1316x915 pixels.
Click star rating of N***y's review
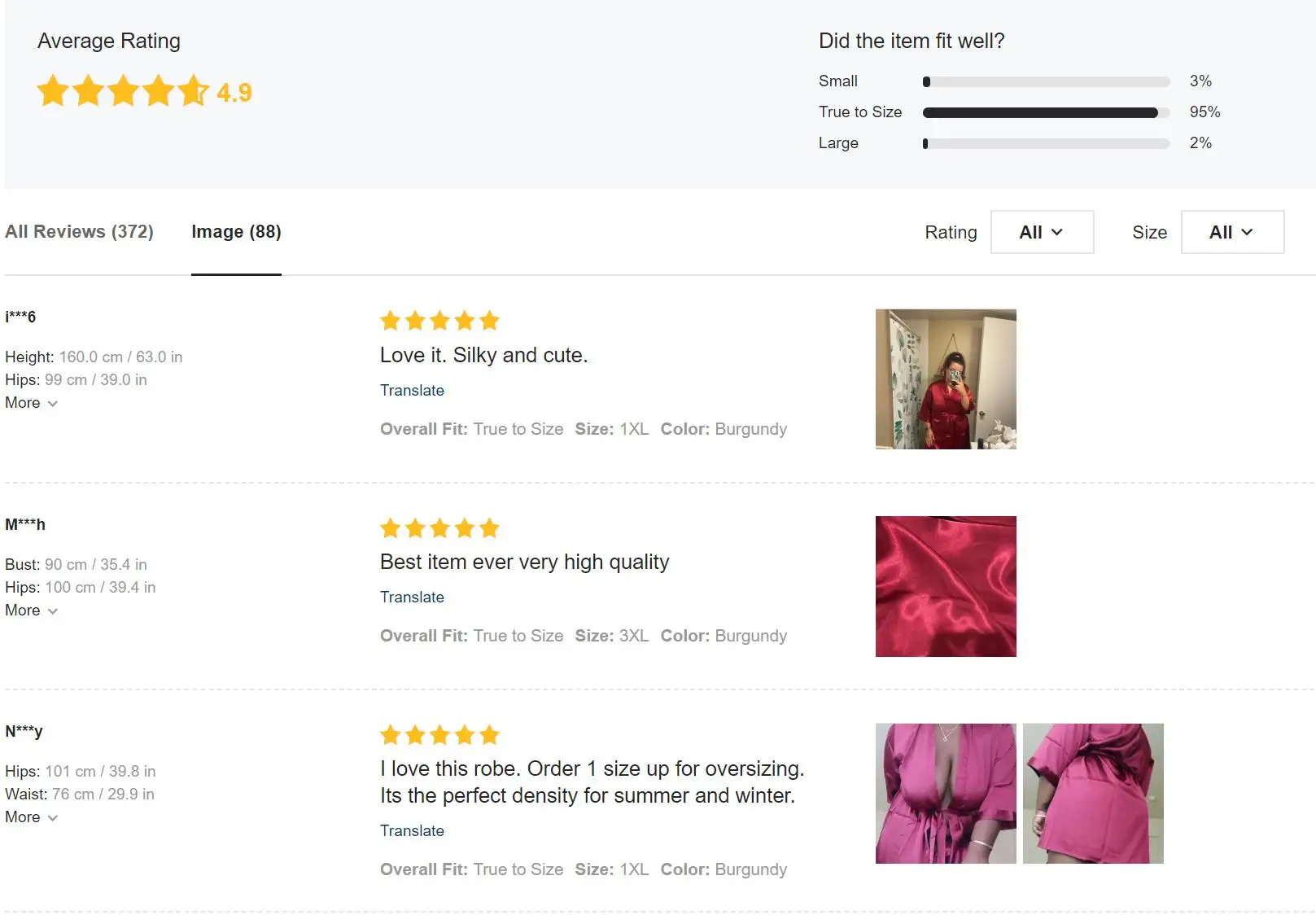pyautogui.click(x=439, y=736)
